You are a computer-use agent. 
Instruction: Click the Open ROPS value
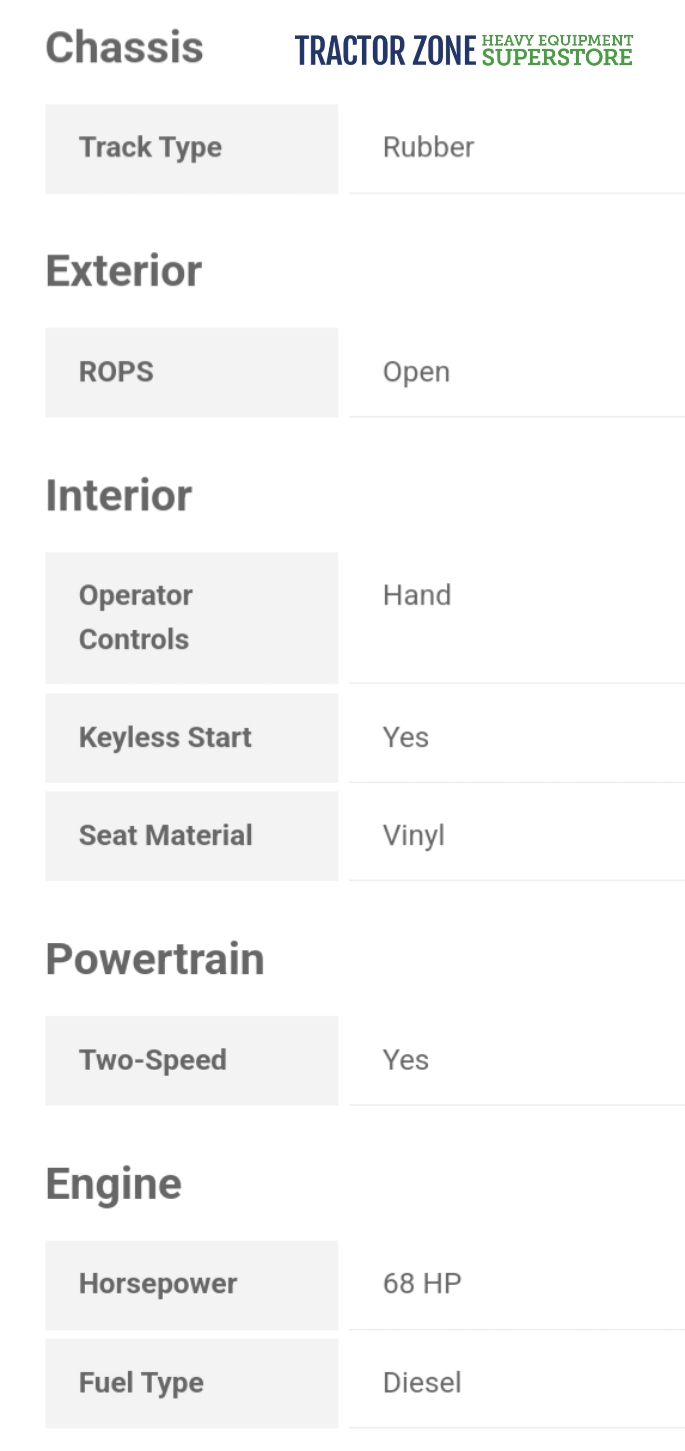click(x=416, y=372)
